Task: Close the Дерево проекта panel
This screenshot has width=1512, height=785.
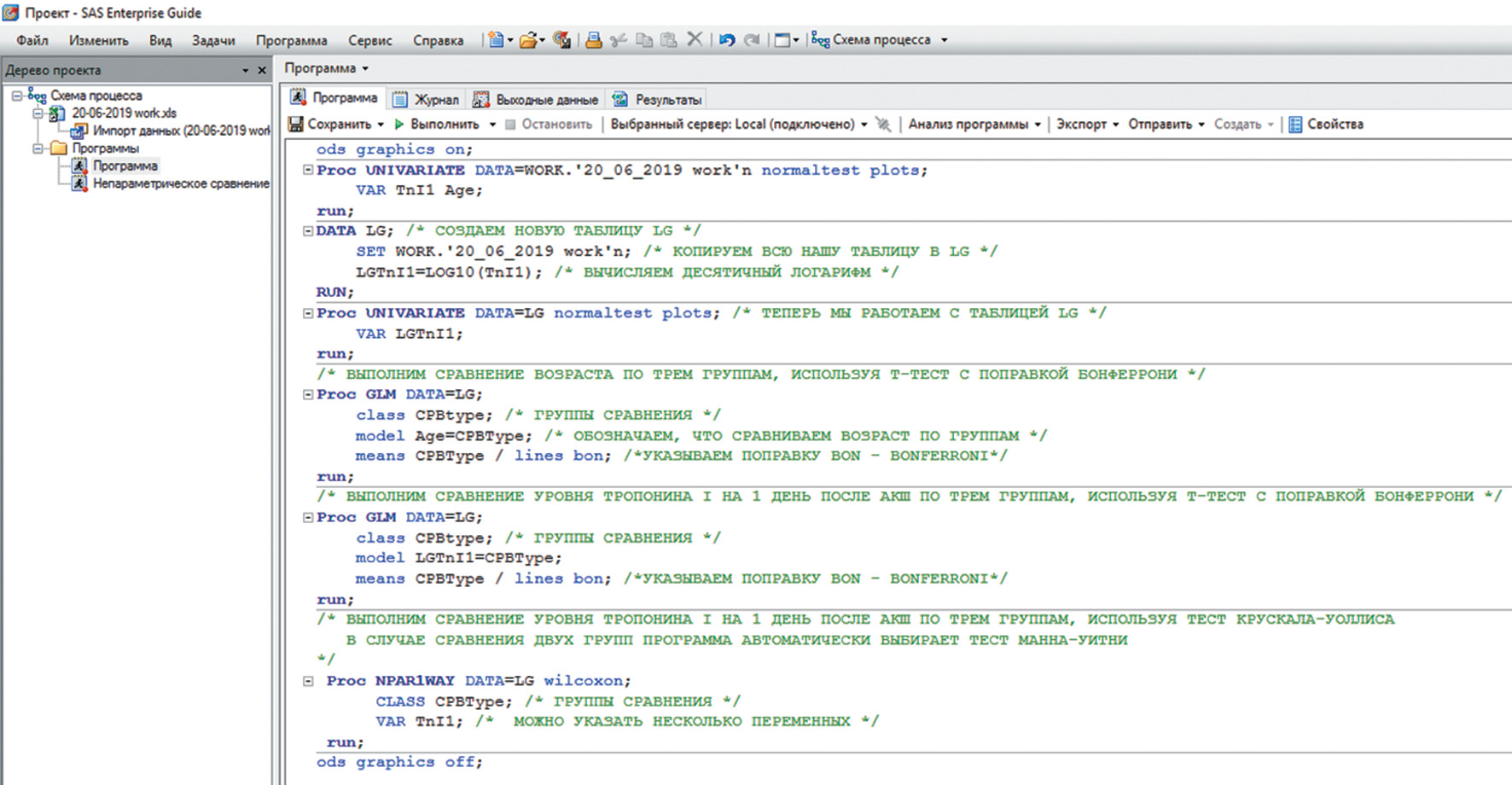Action: (262, 70)
